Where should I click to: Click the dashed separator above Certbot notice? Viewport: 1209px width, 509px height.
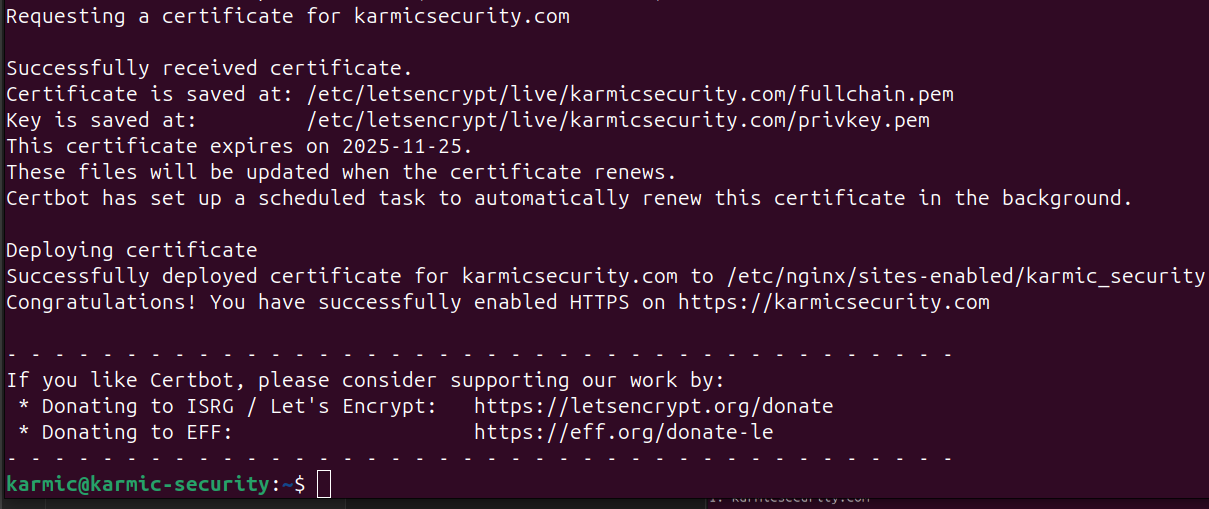pos(480,354)
